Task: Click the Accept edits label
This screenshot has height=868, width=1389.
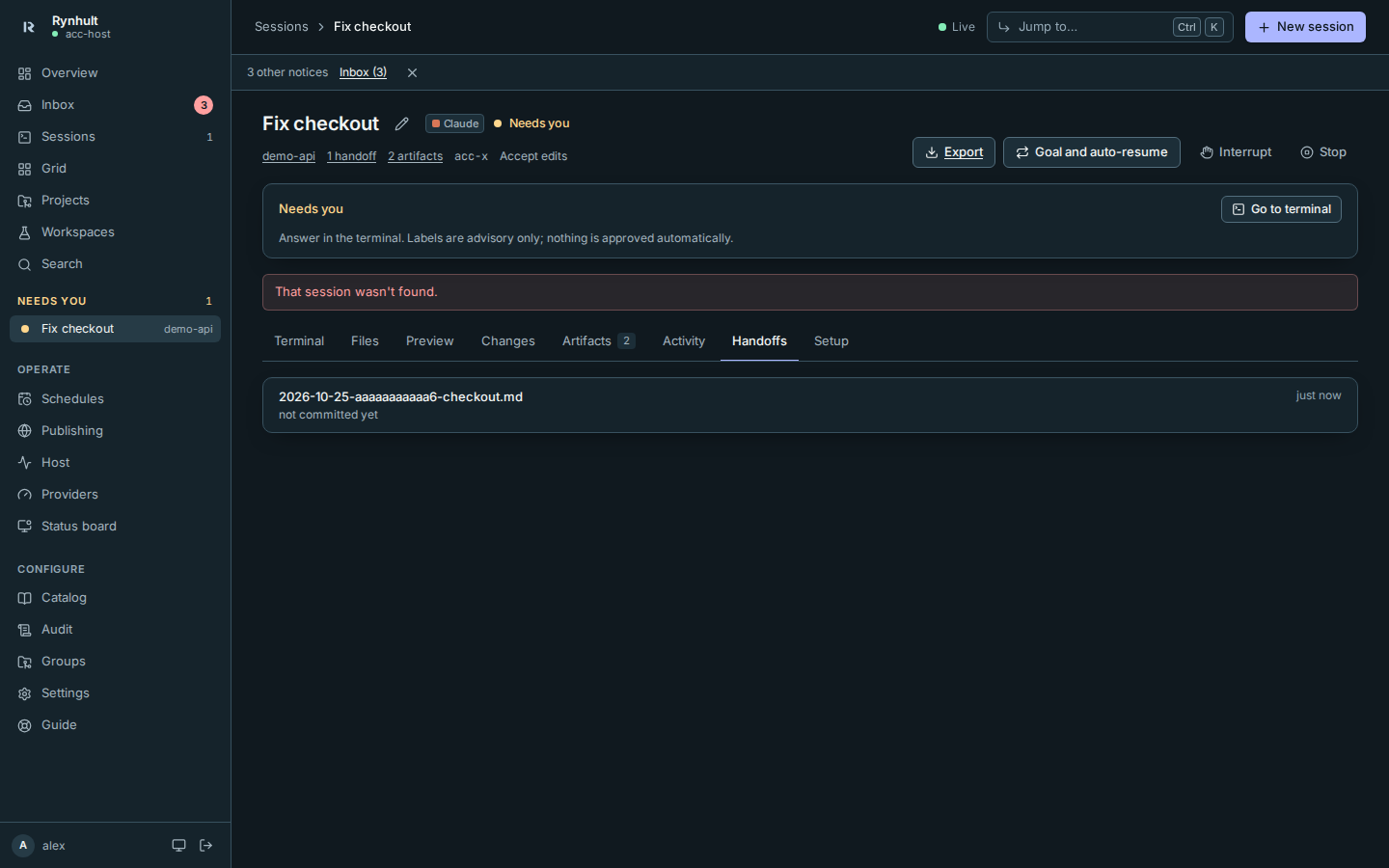Action: (533, 156)
